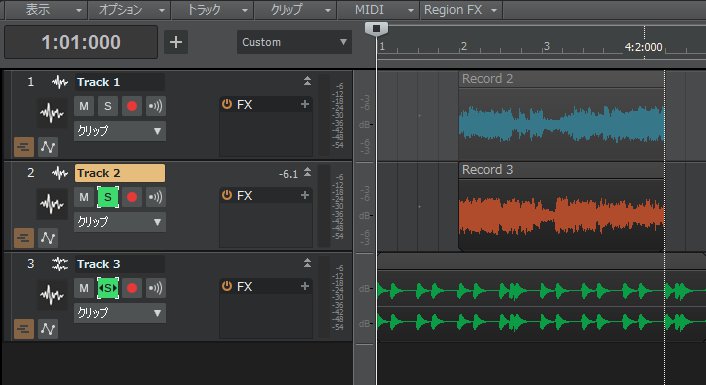Open Track 3 waveform track icon

(x=52, y=295)
